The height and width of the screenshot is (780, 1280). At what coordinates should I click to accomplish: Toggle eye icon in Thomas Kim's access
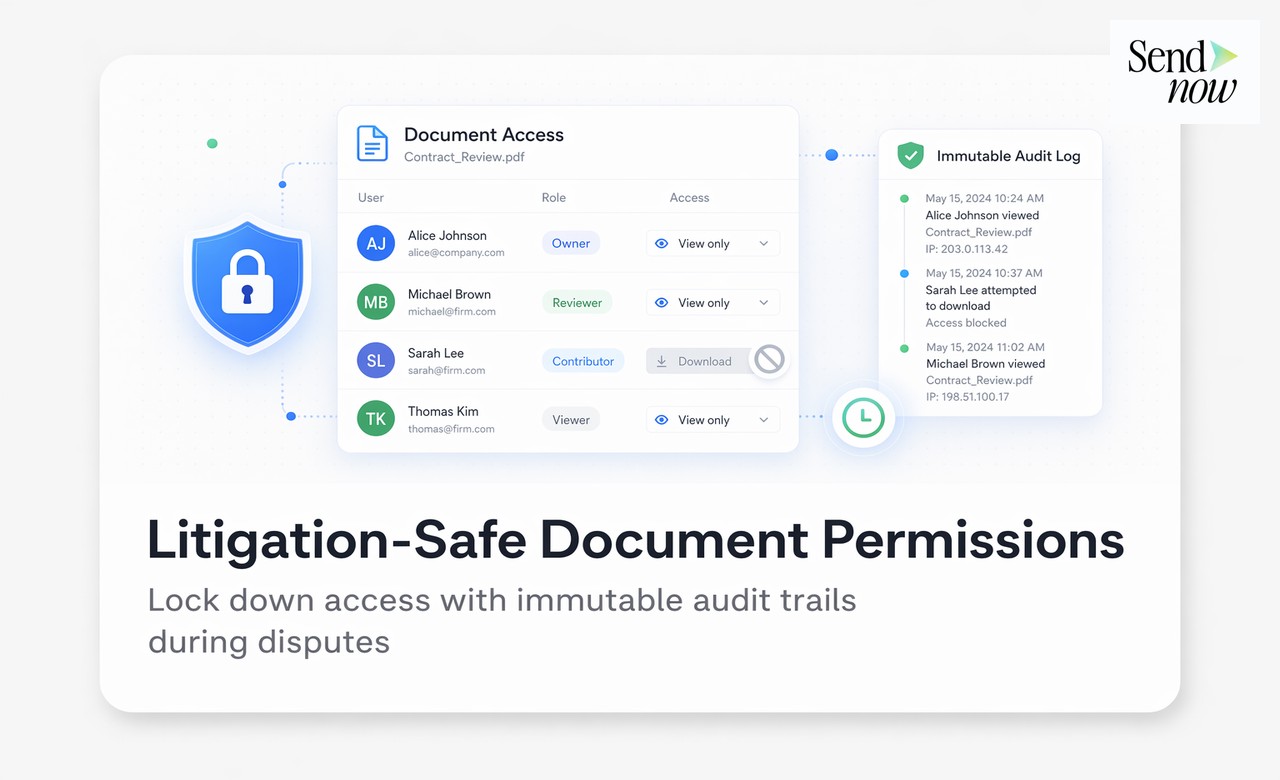pyautogui.click(x=661, y=420)
